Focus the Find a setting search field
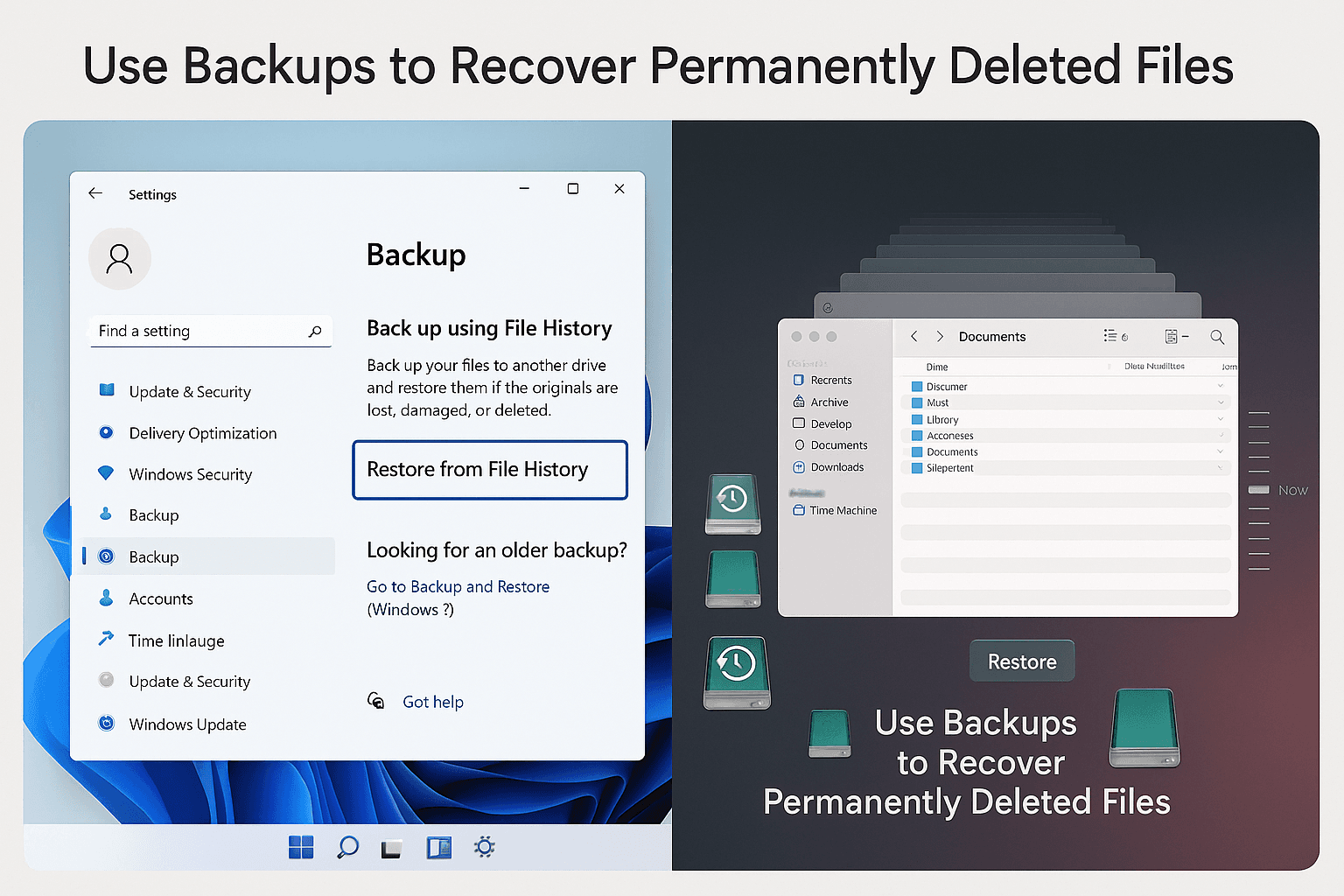This screenshot has width=1344, height=896. 211,331
